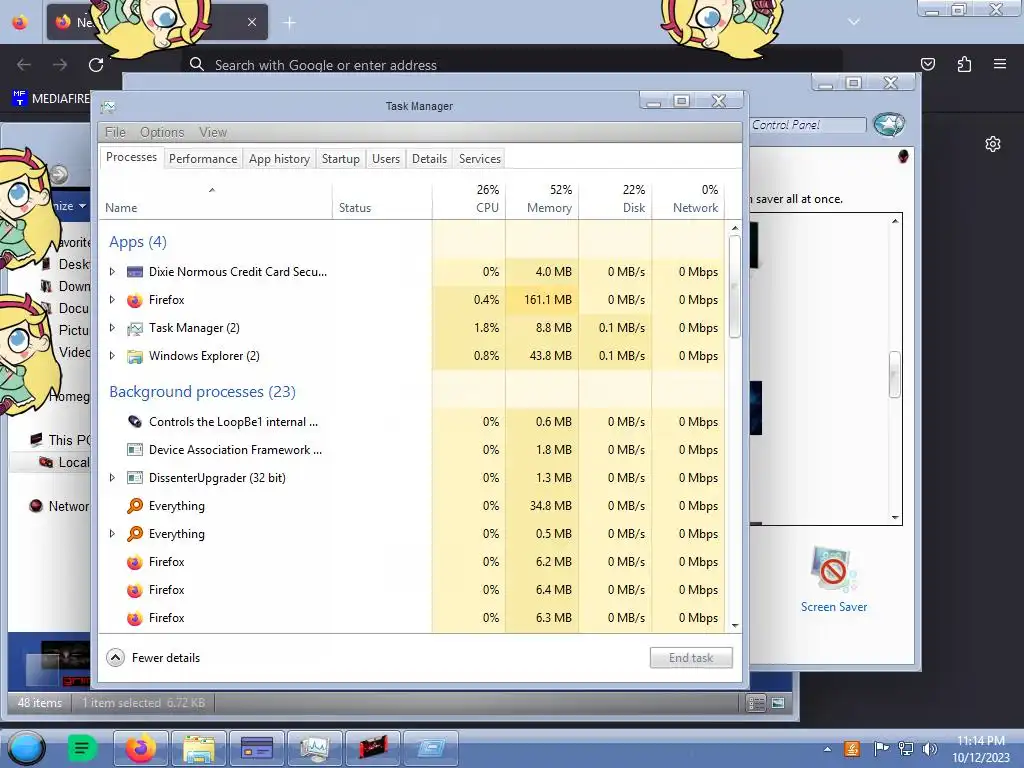Open the MEDIAFIRE bookmark
Image resolution: width=1024 pixels, height=768 pixels.
(x=51, y=99)
